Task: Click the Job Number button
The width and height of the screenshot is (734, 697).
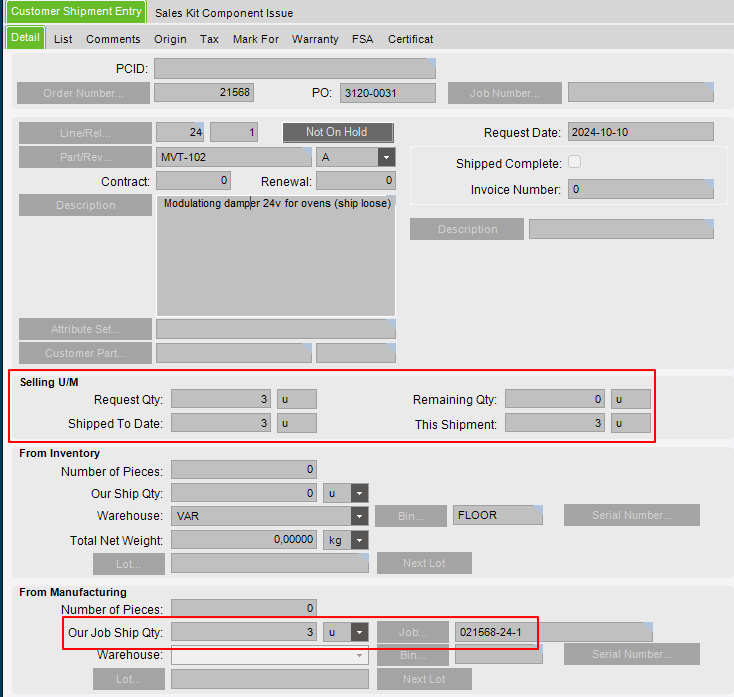Action: coord(505,93)
